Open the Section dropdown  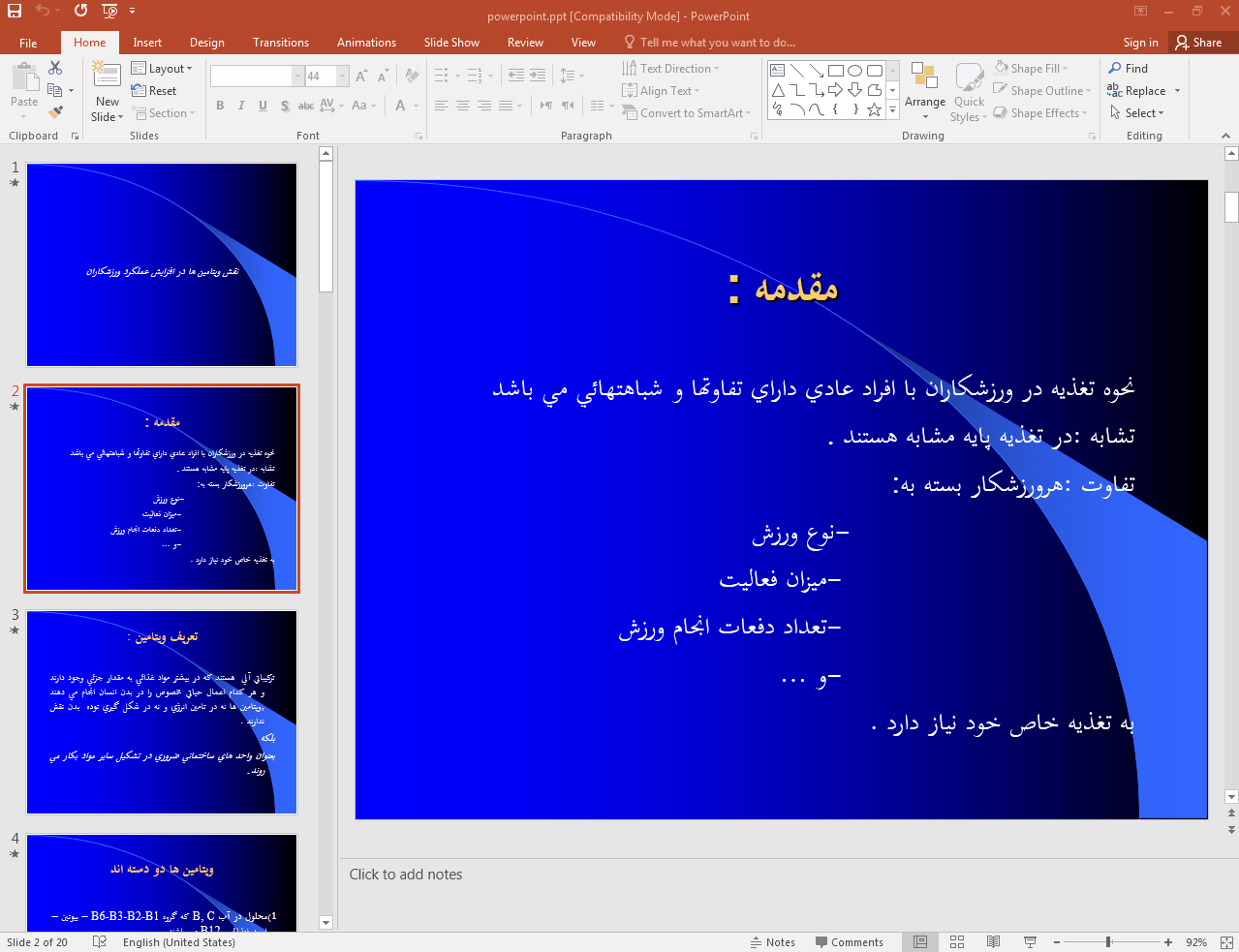point(163,113)
